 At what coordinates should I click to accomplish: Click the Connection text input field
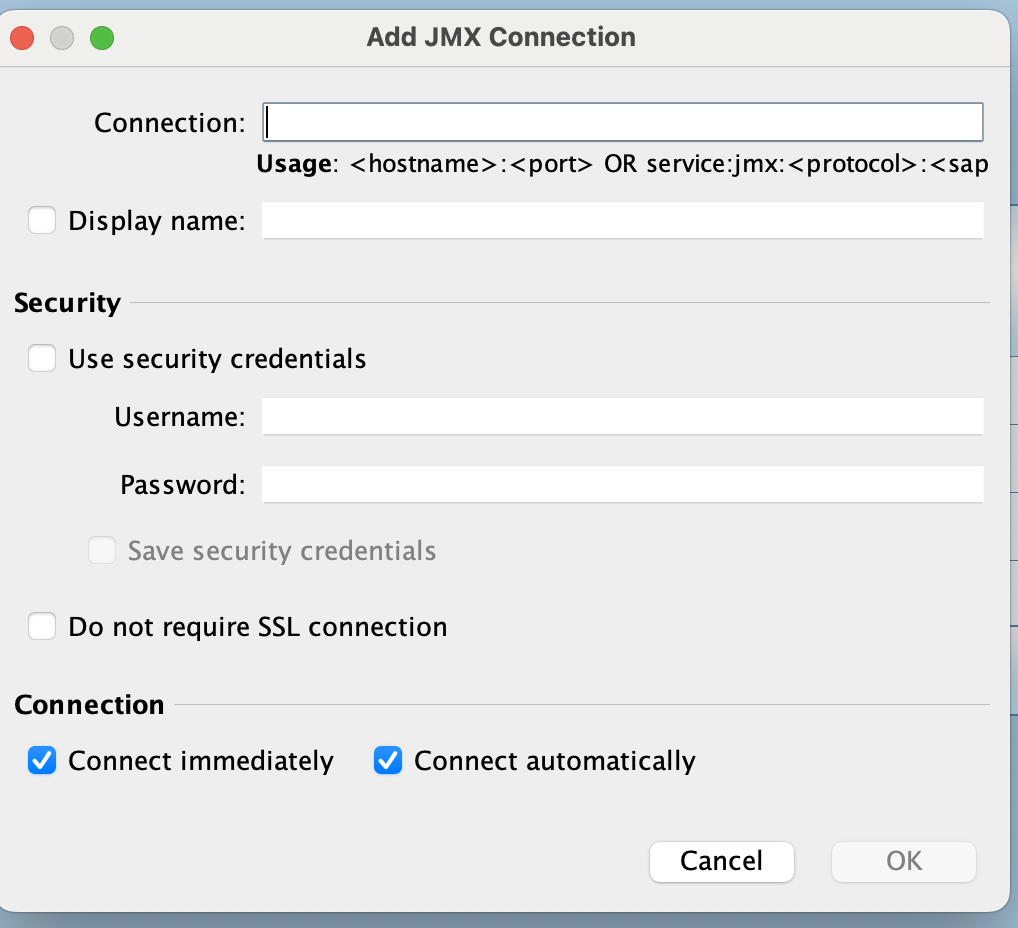click(x=623, y=122)
